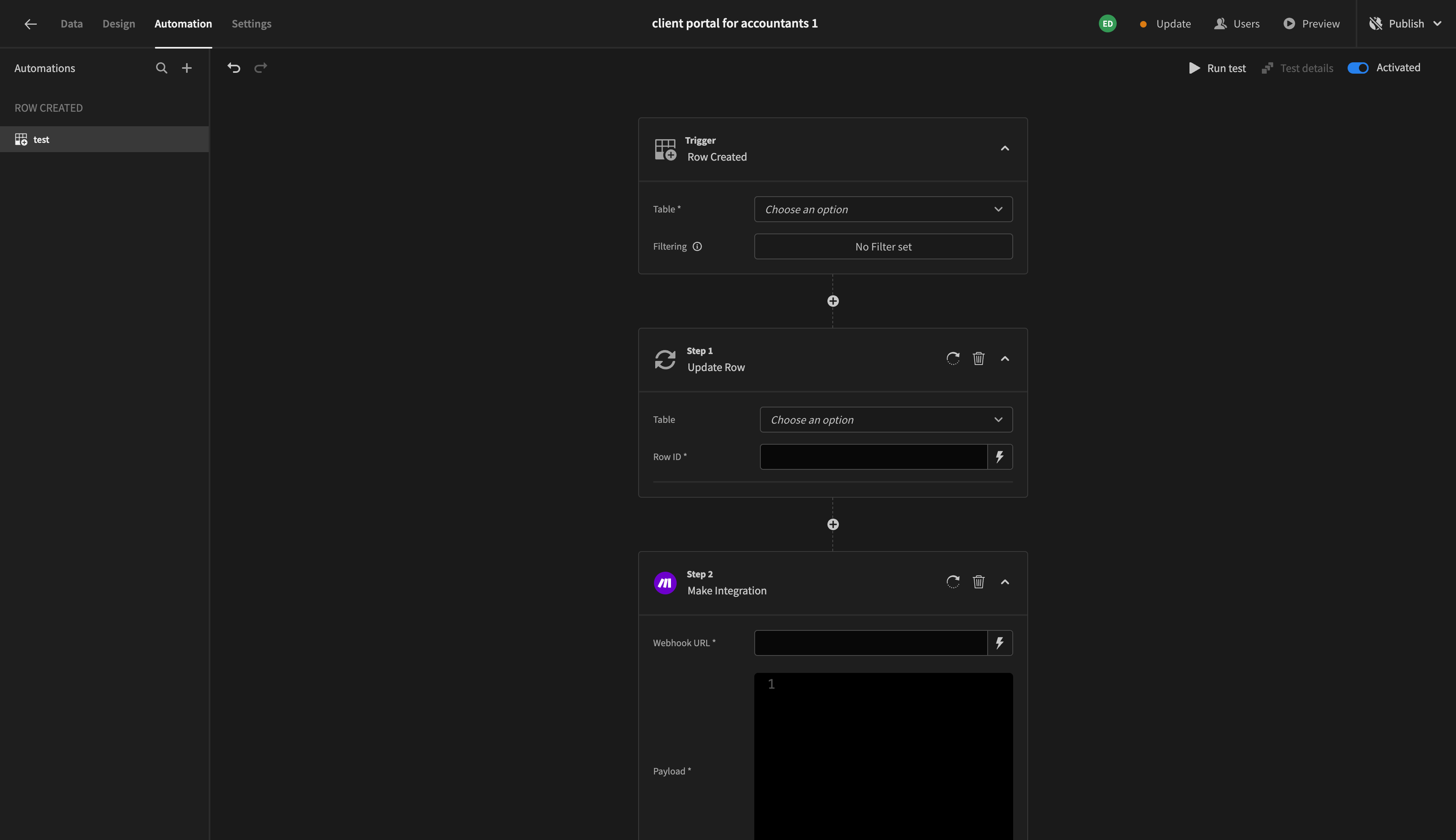
Task: Switch to the Data tab
Action: (x=72, y=23)
